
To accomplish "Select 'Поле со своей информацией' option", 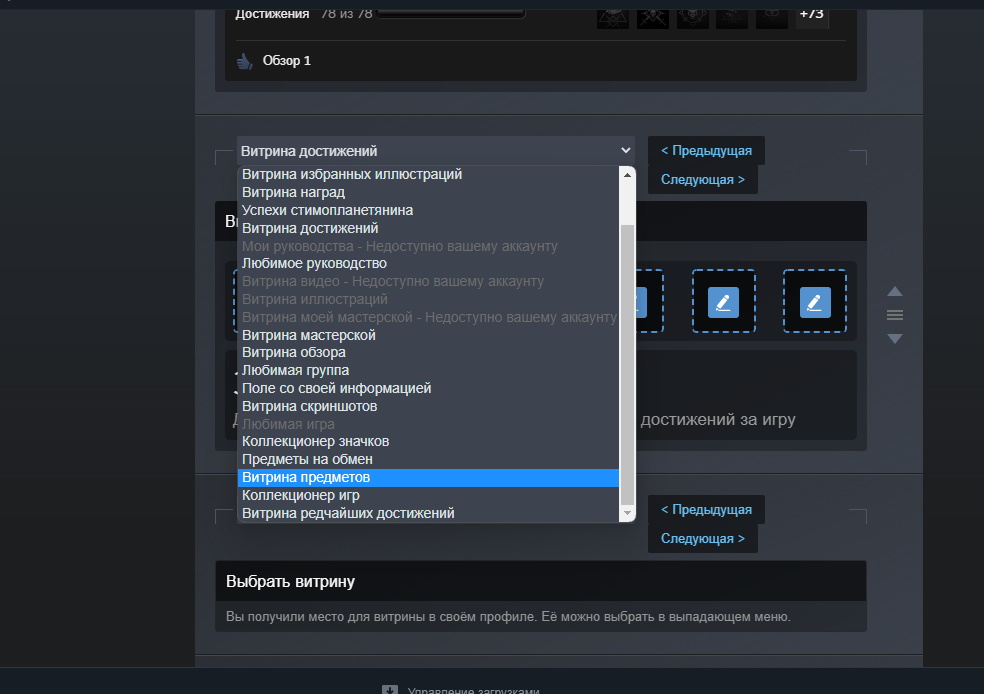I will (428, 388).
